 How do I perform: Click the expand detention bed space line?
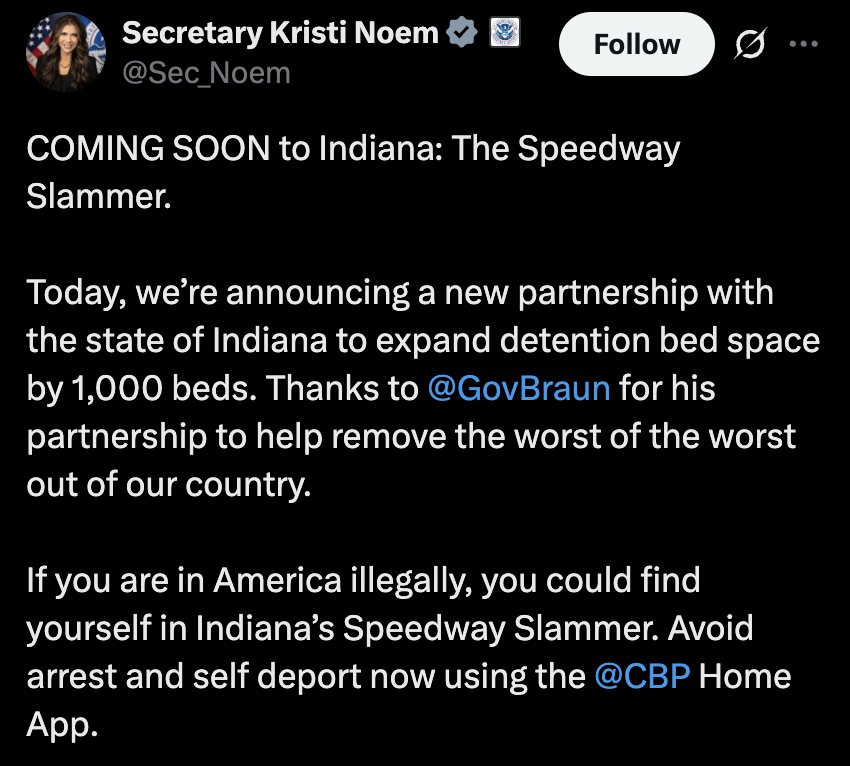pyautogui.click(x=597, y=341)
